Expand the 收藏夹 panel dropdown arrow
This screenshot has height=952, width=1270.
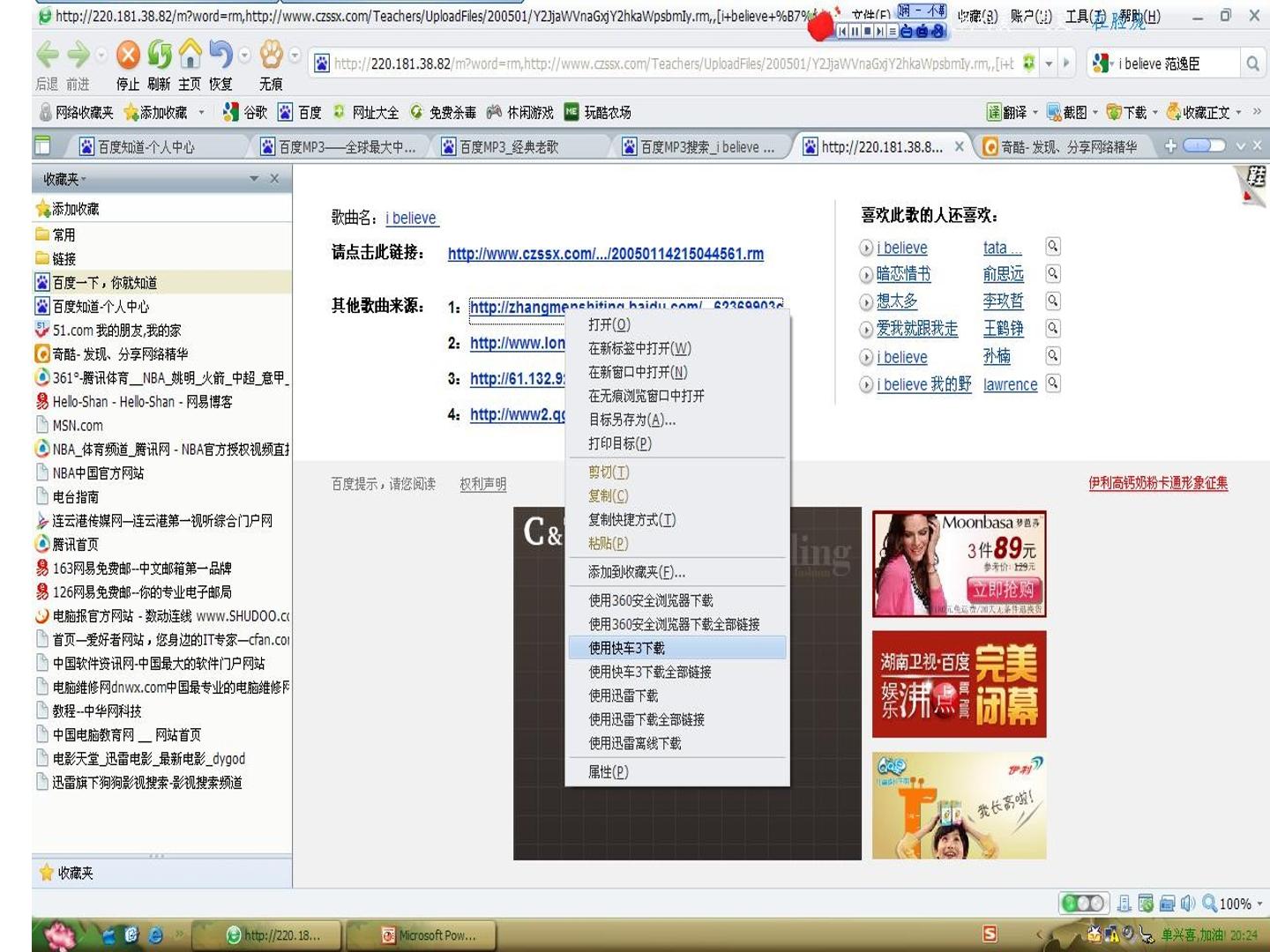point(254,178)
